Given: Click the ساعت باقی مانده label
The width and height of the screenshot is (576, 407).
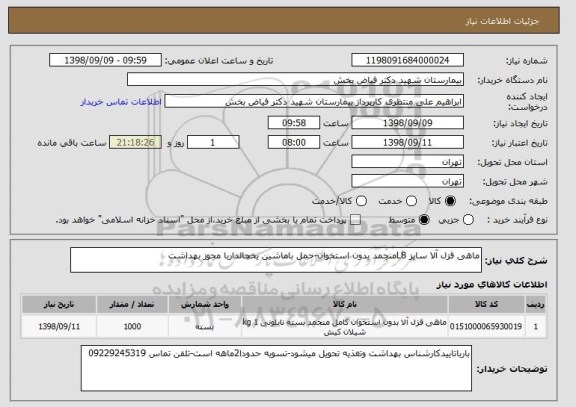Looking at the screenshot, I should click(x=72, y=143).
